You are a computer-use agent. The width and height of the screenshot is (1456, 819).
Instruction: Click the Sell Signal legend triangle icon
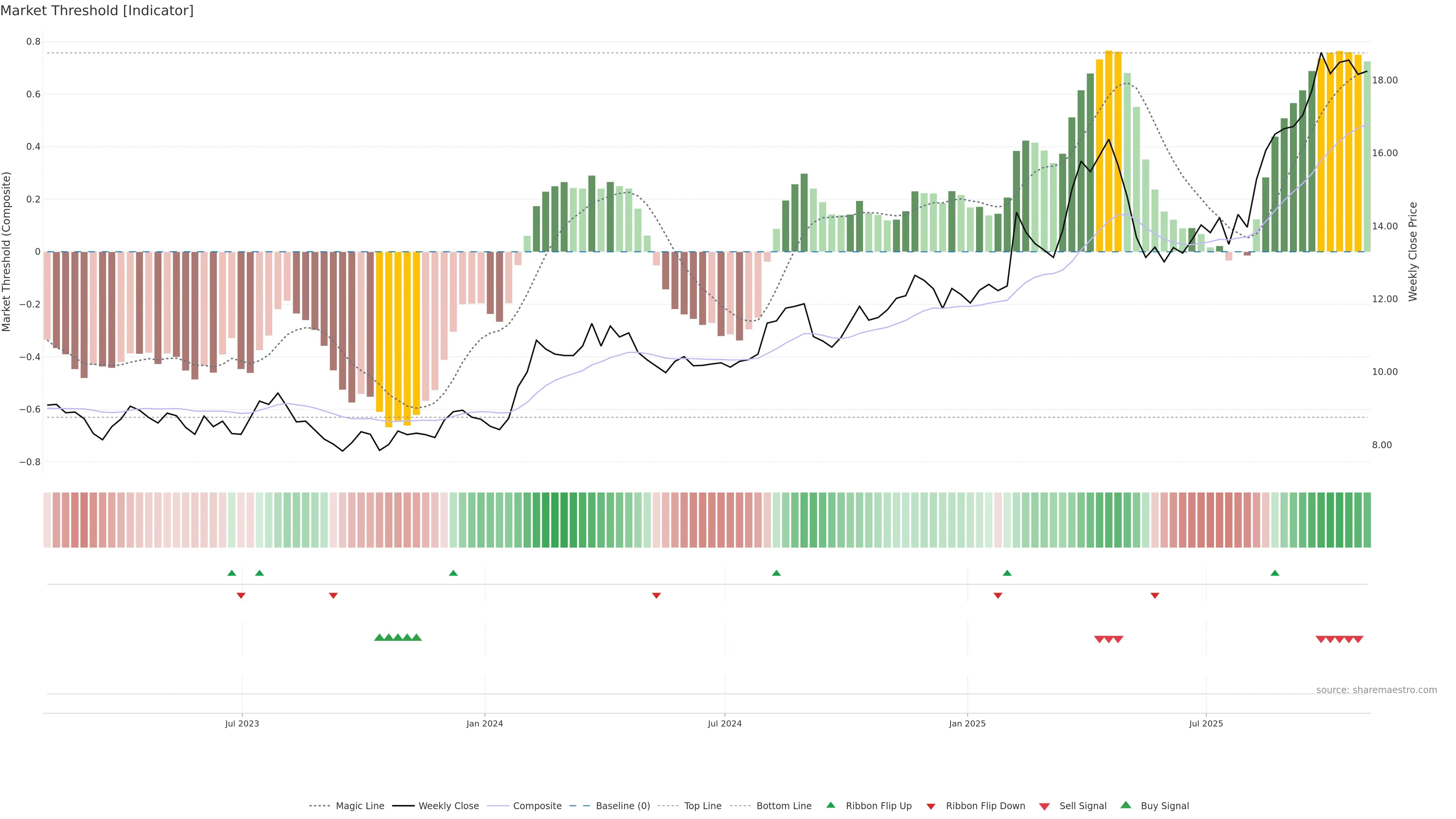[x=1044, y=806]
